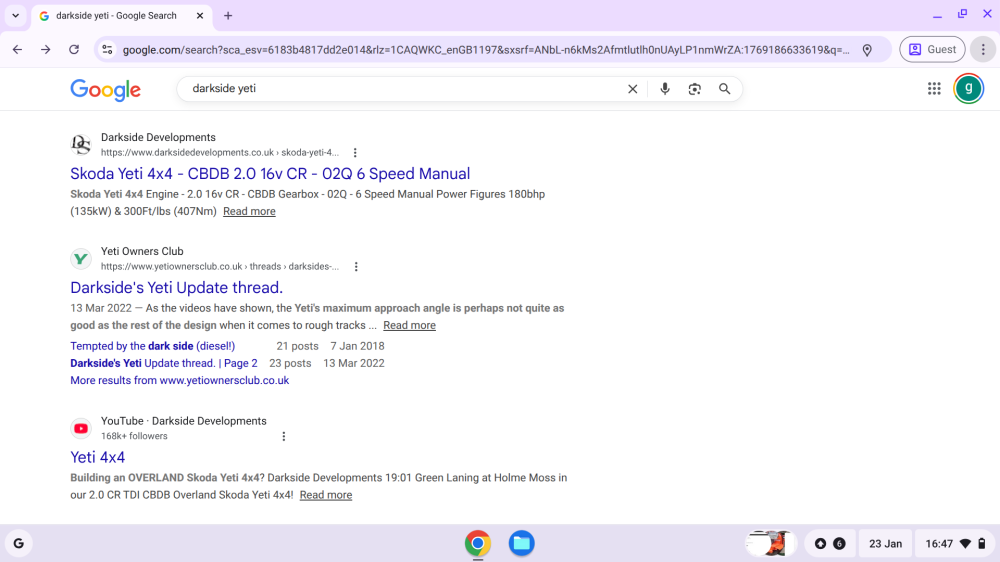Go back to previous page

pos(17,50)
